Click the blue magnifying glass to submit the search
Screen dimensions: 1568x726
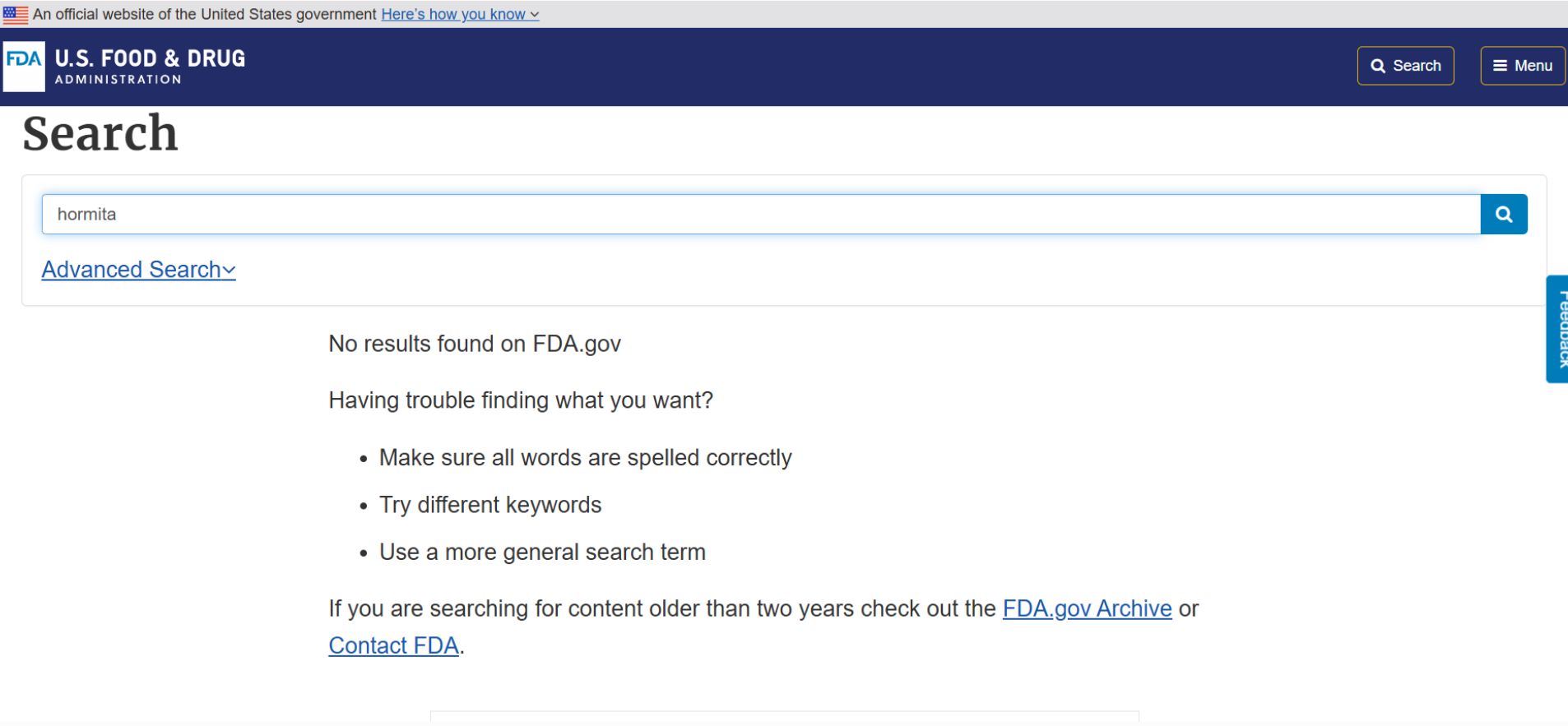pos(1504,214)
